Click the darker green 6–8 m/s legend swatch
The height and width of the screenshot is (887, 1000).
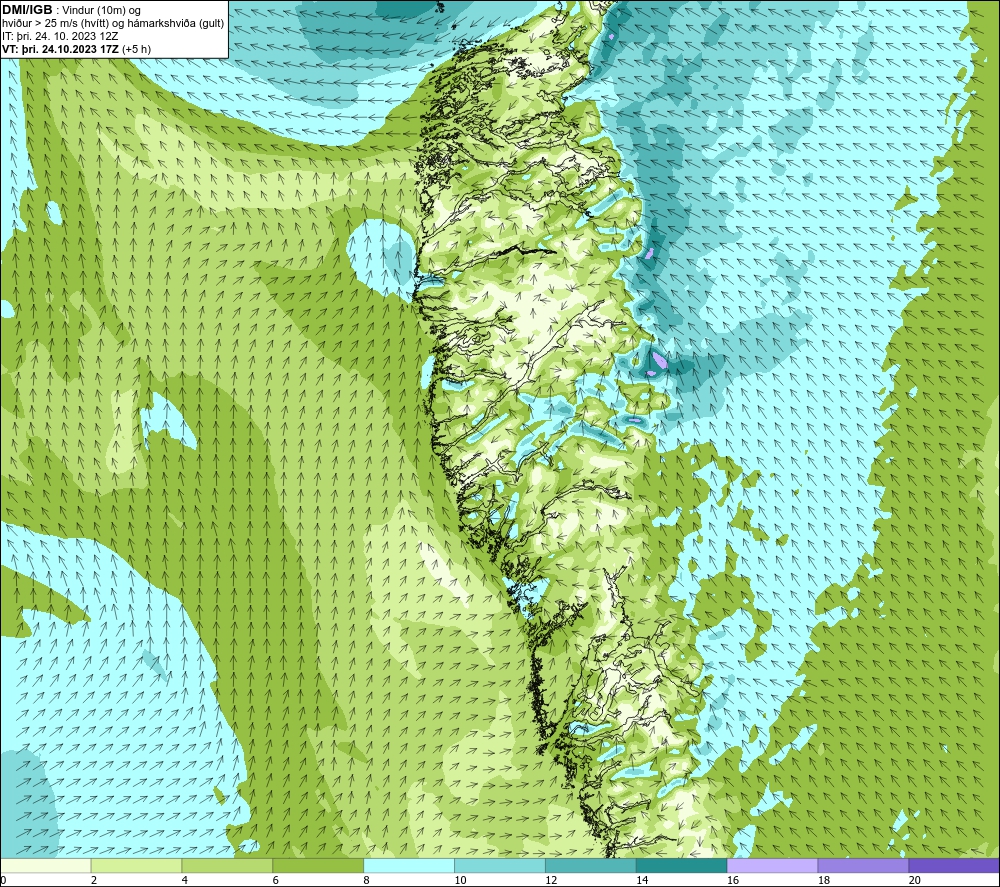[x=318, y=865]
